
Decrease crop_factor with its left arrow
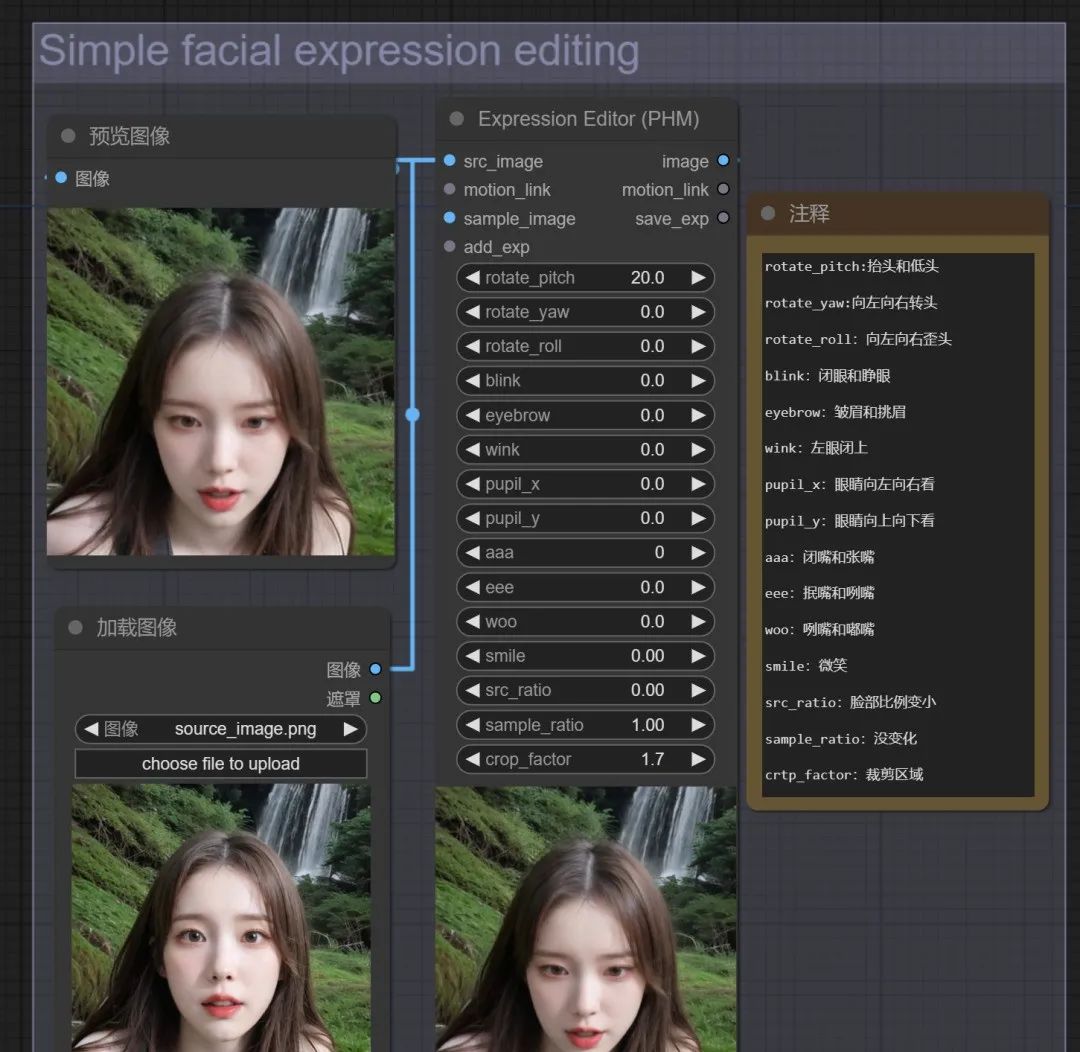(x=472, y=759)
